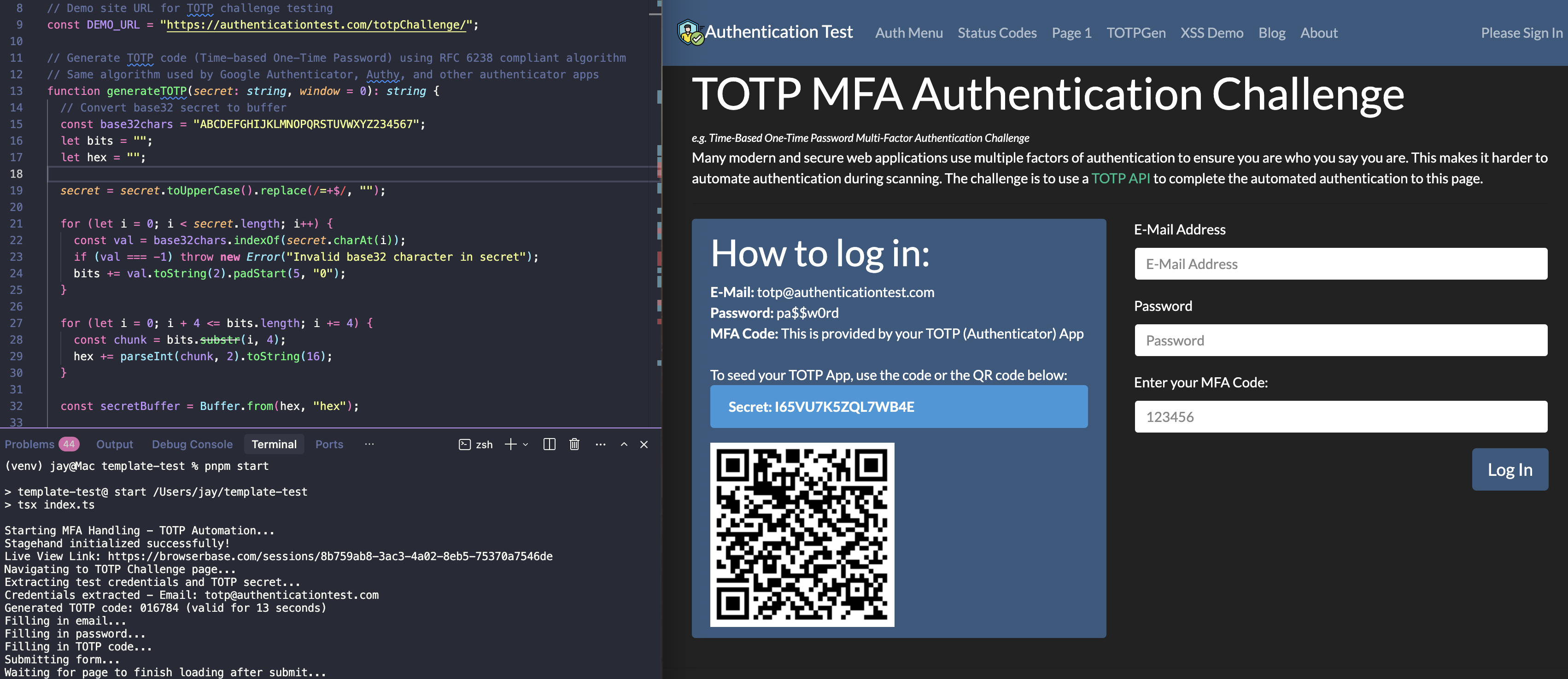The image size is (1568, 679).
Task: Click the Log In button
Action: [x=1510, y=469]
